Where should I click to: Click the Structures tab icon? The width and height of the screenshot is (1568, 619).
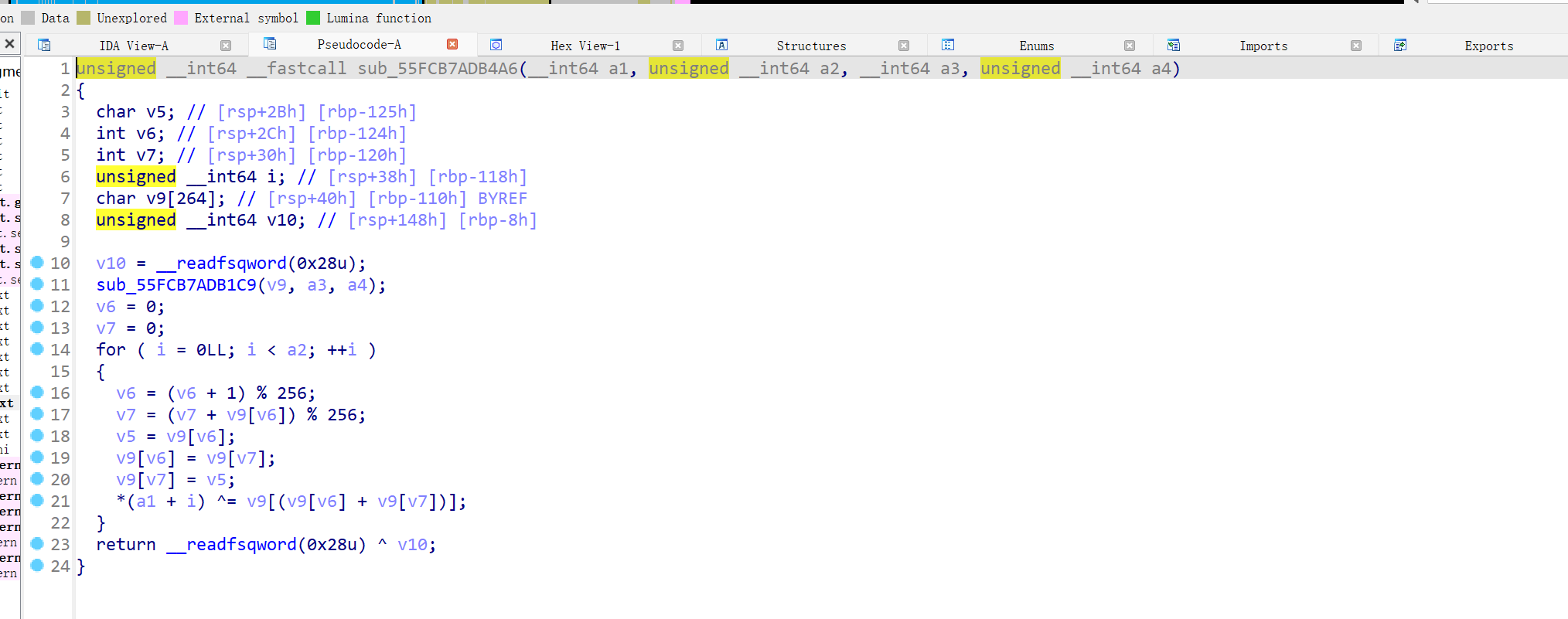(721, 45)
